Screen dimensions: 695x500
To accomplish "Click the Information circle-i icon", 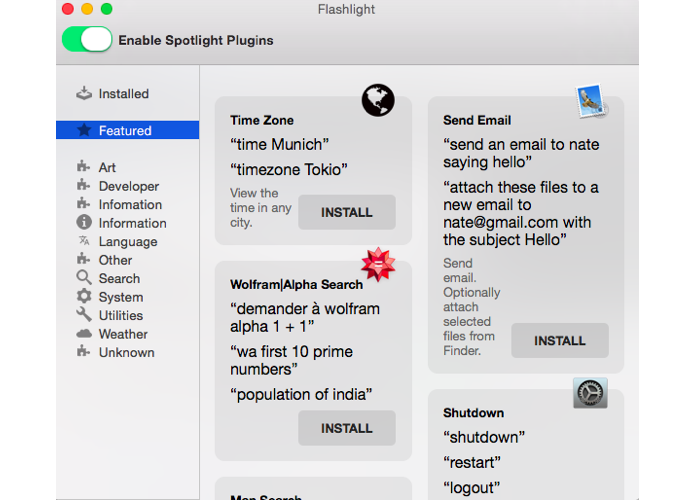I will (84, 222).
